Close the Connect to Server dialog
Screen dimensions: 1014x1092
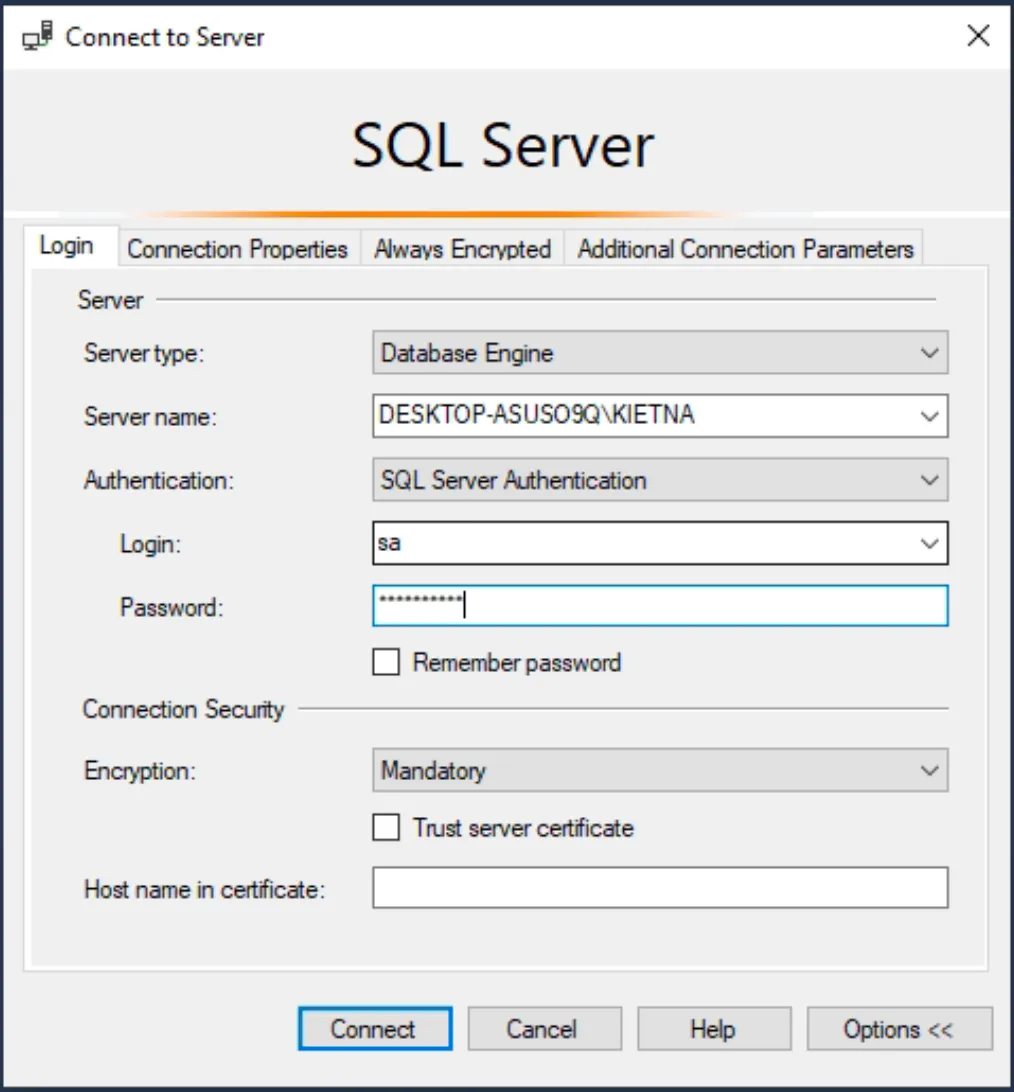[x=978, y=35]
